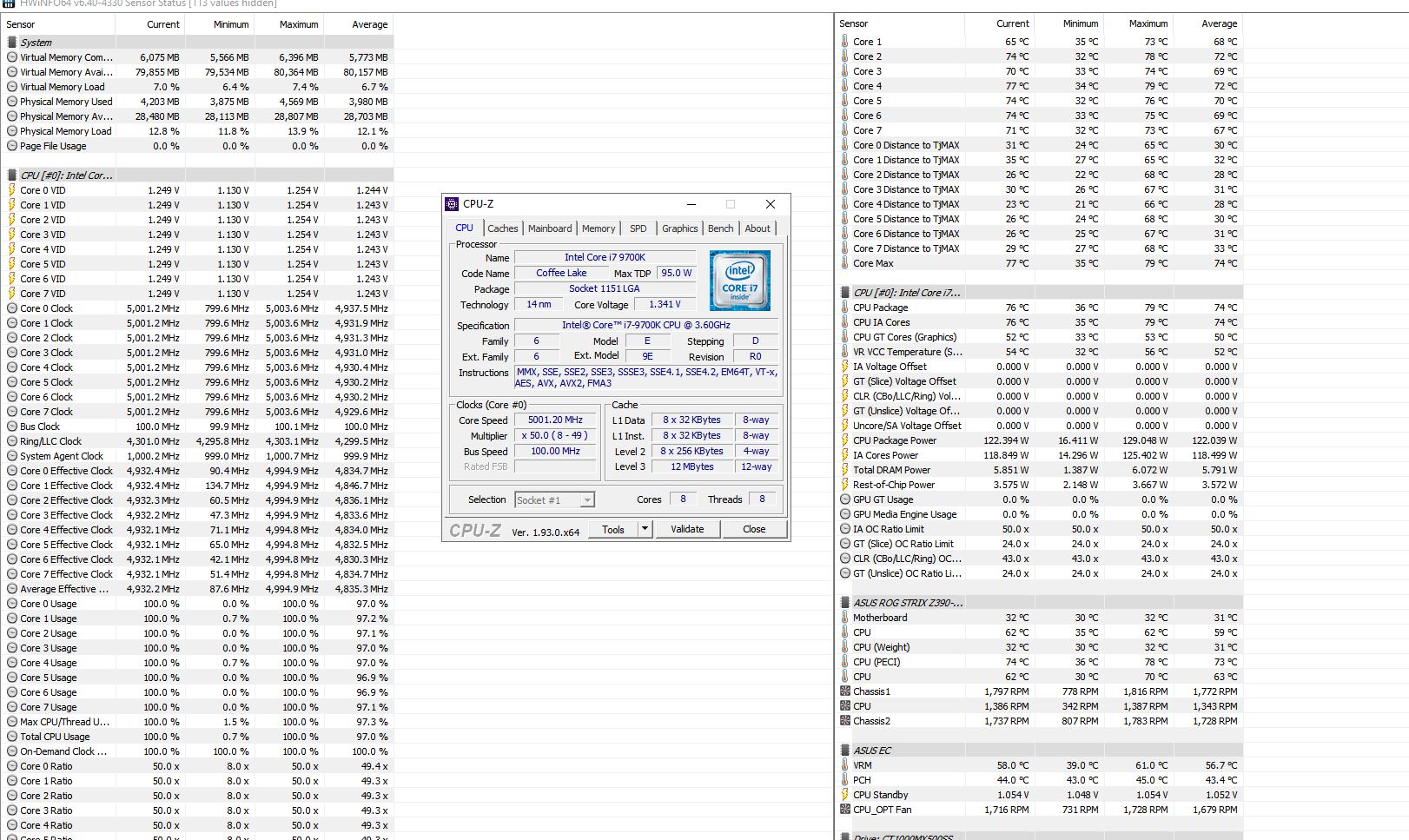
Task: Select the CPU (PECI) temperature row
Action: point(1040,662)
